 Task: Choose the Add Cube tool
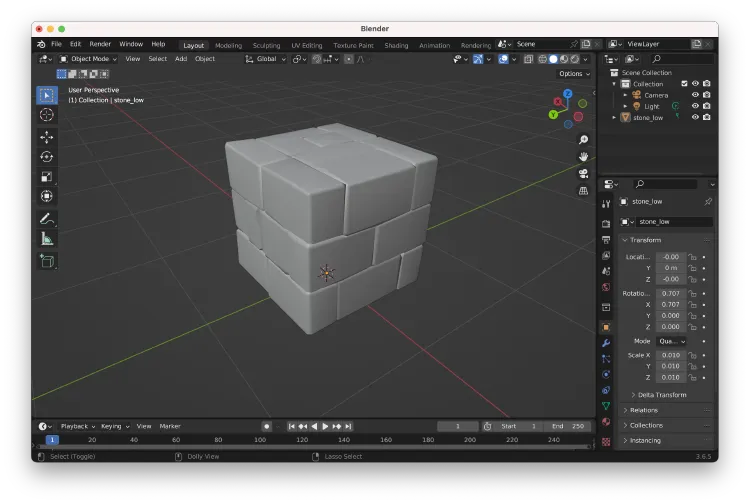pyautogui.click(x=46, y=261)
